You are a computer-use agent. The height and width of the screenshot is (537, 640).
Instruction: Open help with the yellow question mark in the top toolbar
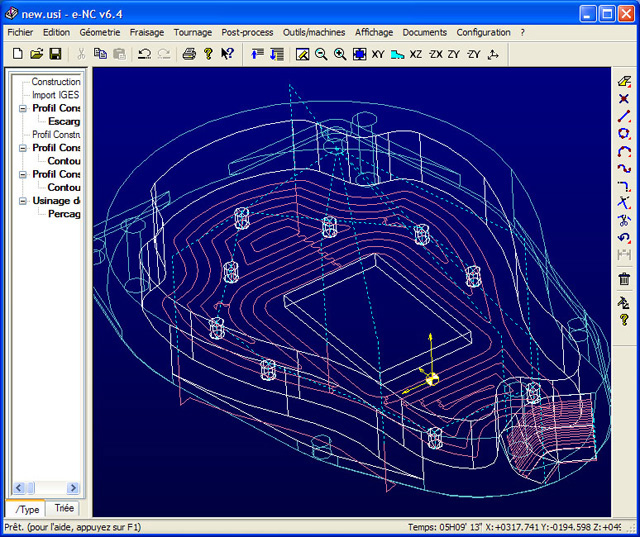click(208, 54)
